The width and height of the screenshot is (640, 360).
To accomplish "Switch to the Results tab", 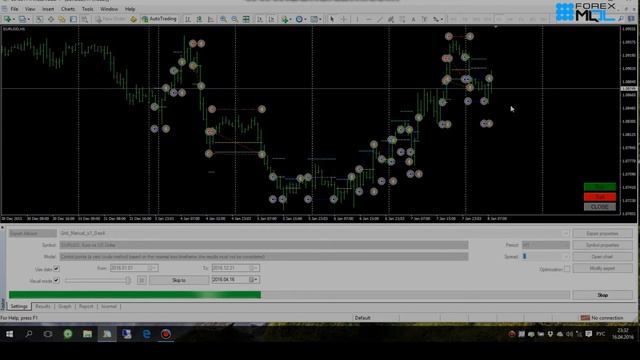I will click(42, 306).
